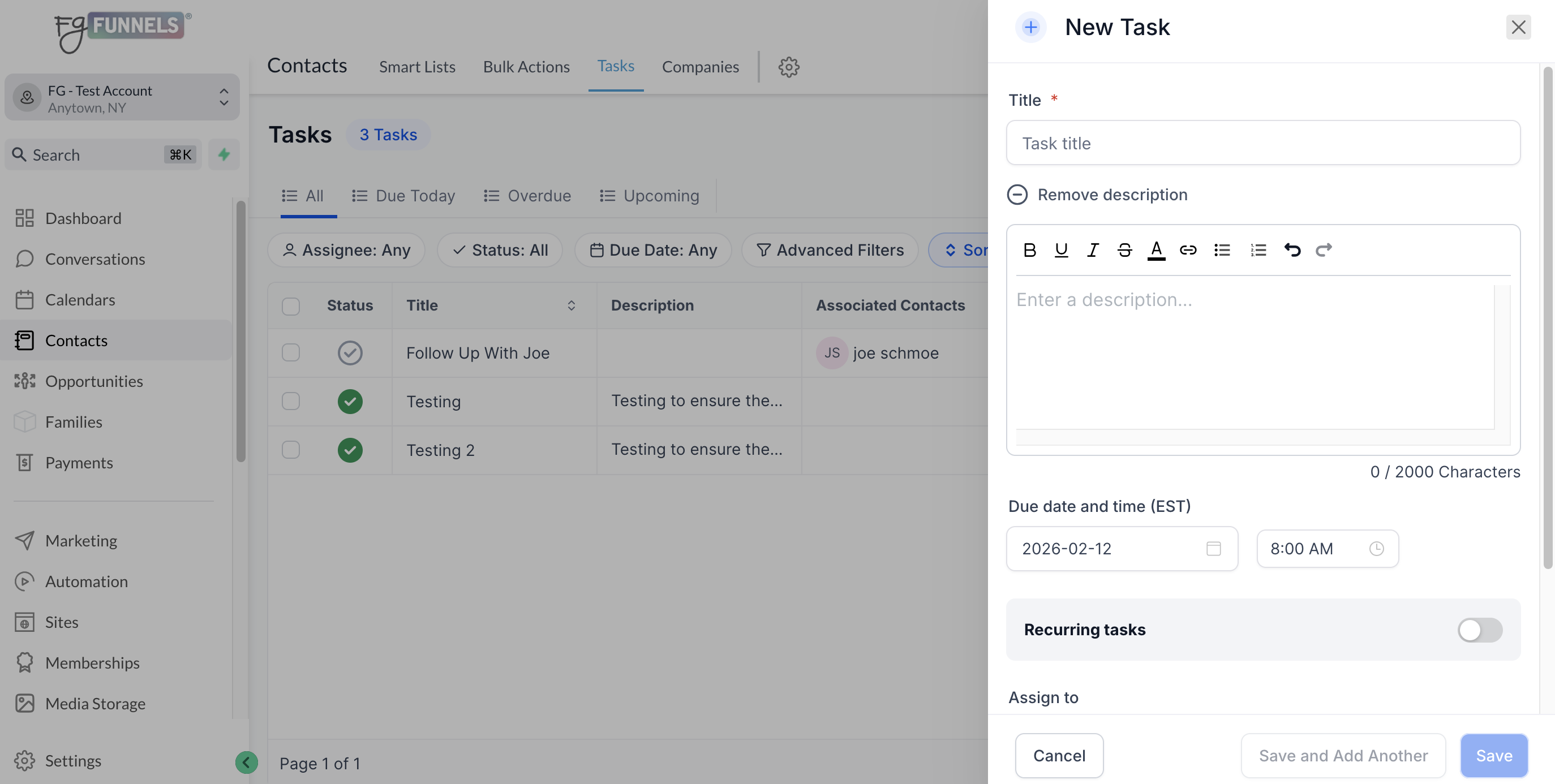Insert link using the link icon

[1187, 250]
